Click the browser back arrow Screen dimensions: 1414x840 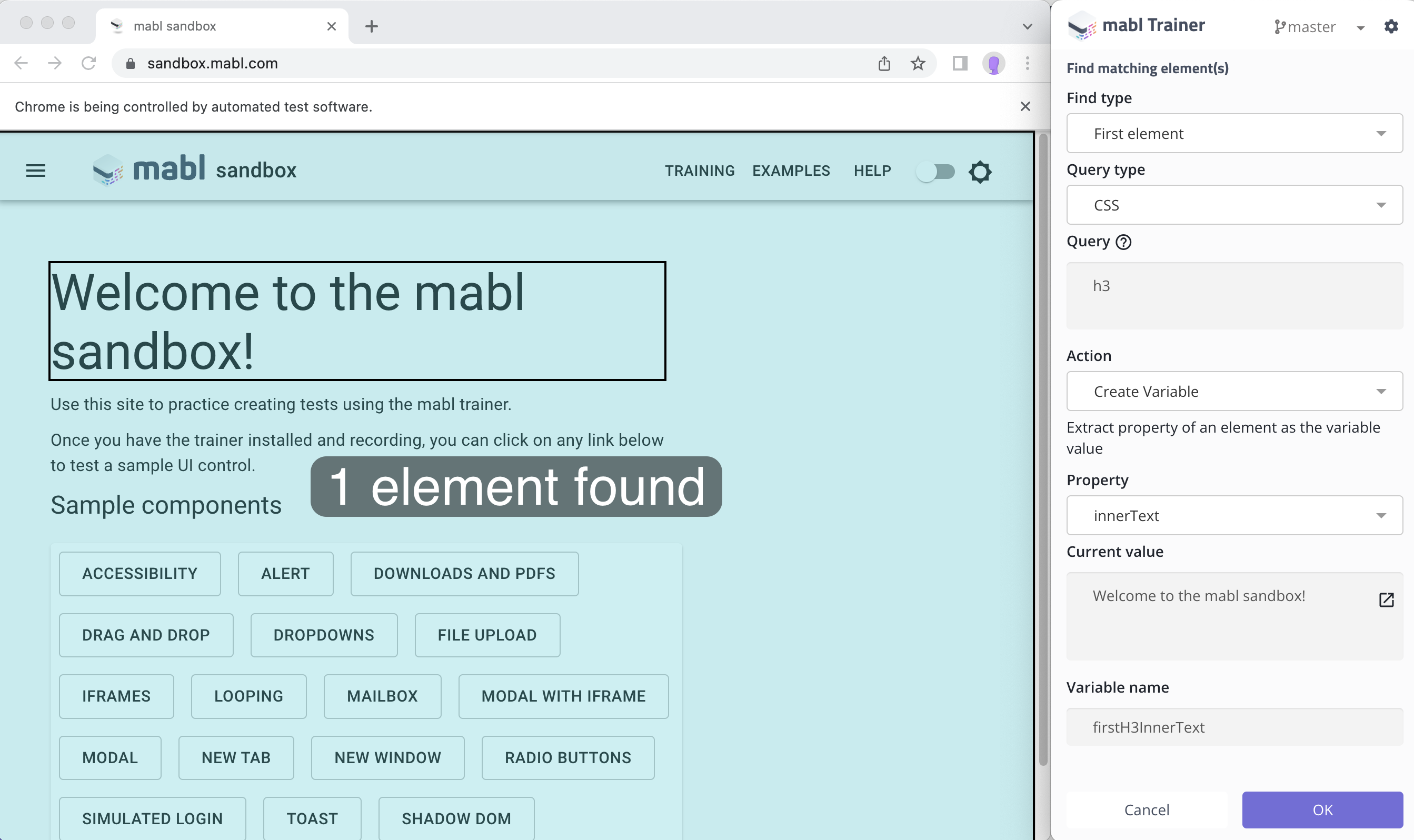(21, 63)
